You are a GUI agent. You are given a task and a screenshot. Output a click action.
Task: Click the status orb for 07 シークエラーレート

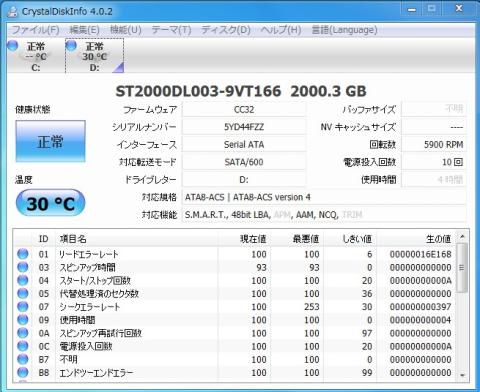click(23, 306)
